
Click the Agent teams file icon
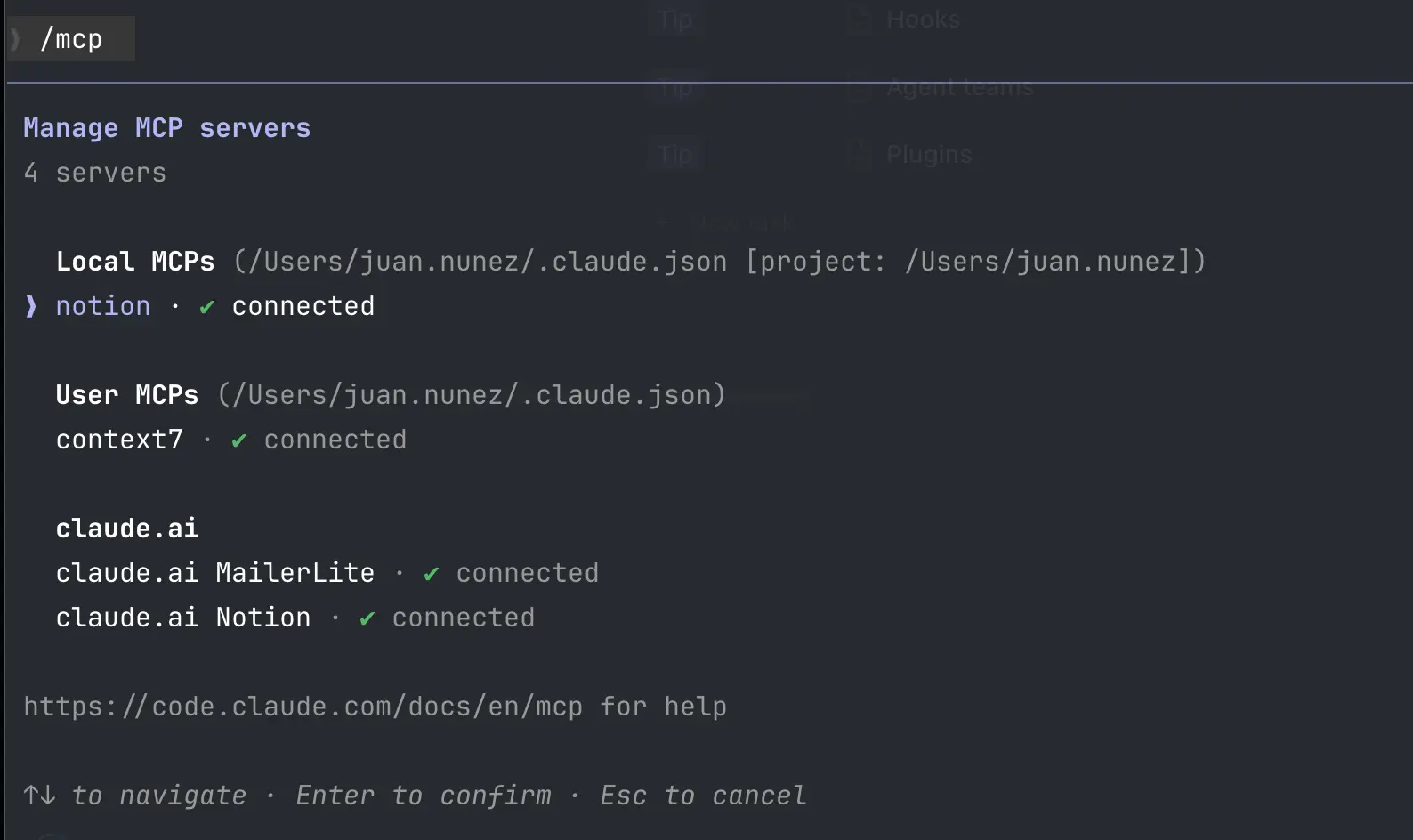click(x=858, y=86)
